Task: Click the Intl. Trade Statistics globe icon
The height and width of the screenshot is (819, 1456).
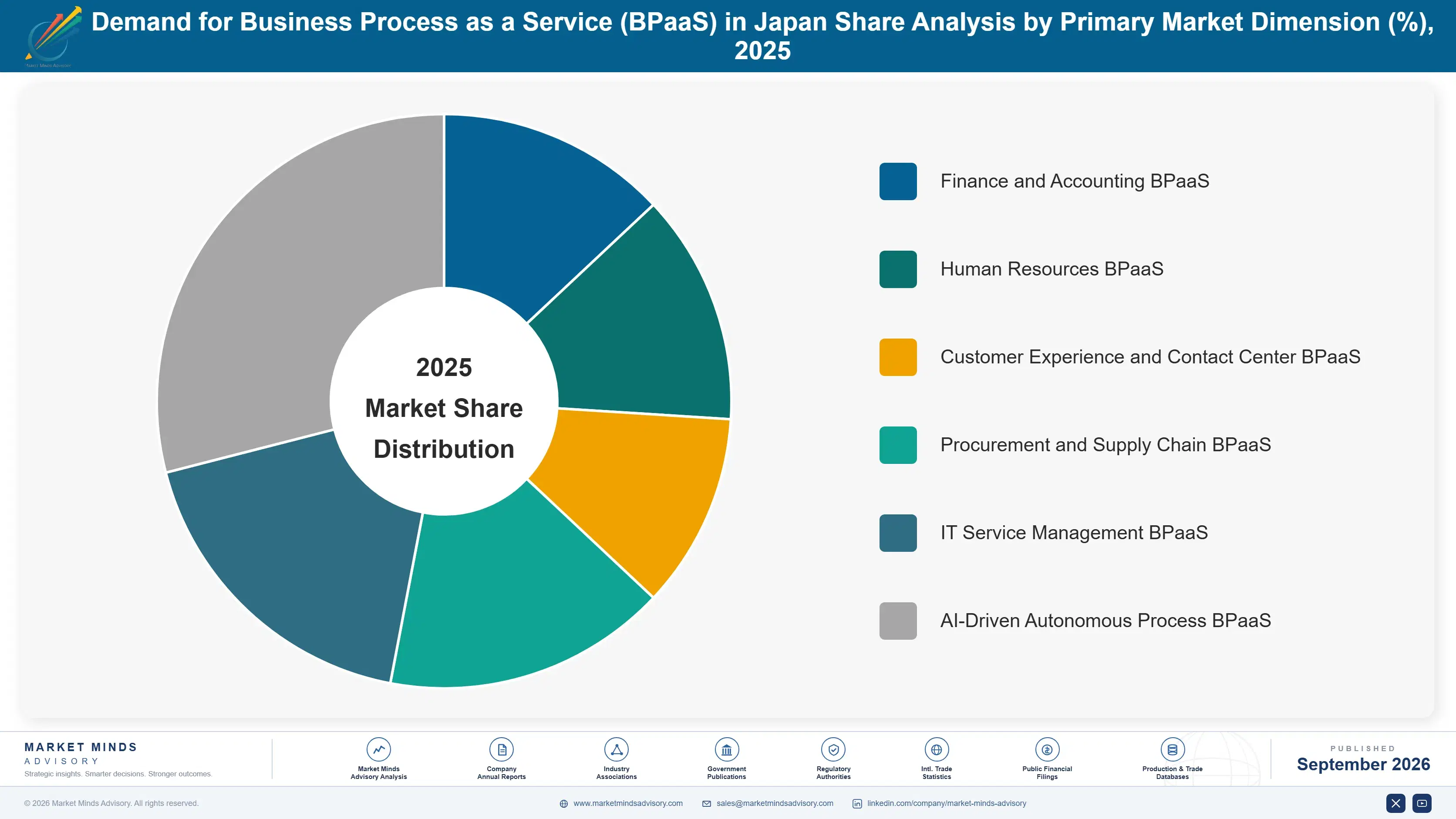Action: click(x=937, y=749)
